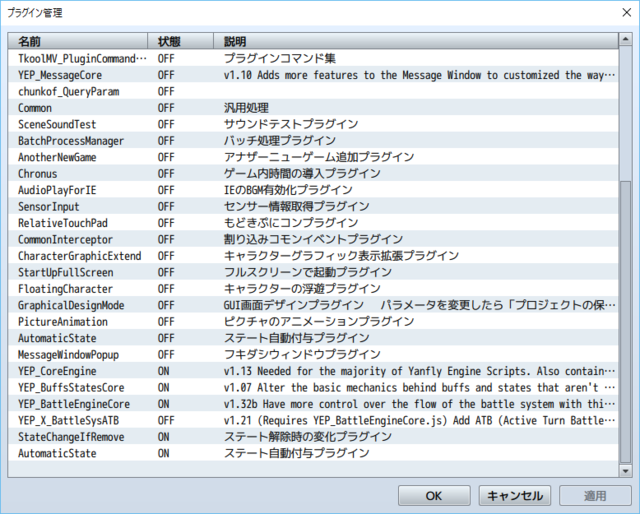Select the YEP_MessageCore plugin name
This screenshot has height=514, width=640.
[60, 75]
